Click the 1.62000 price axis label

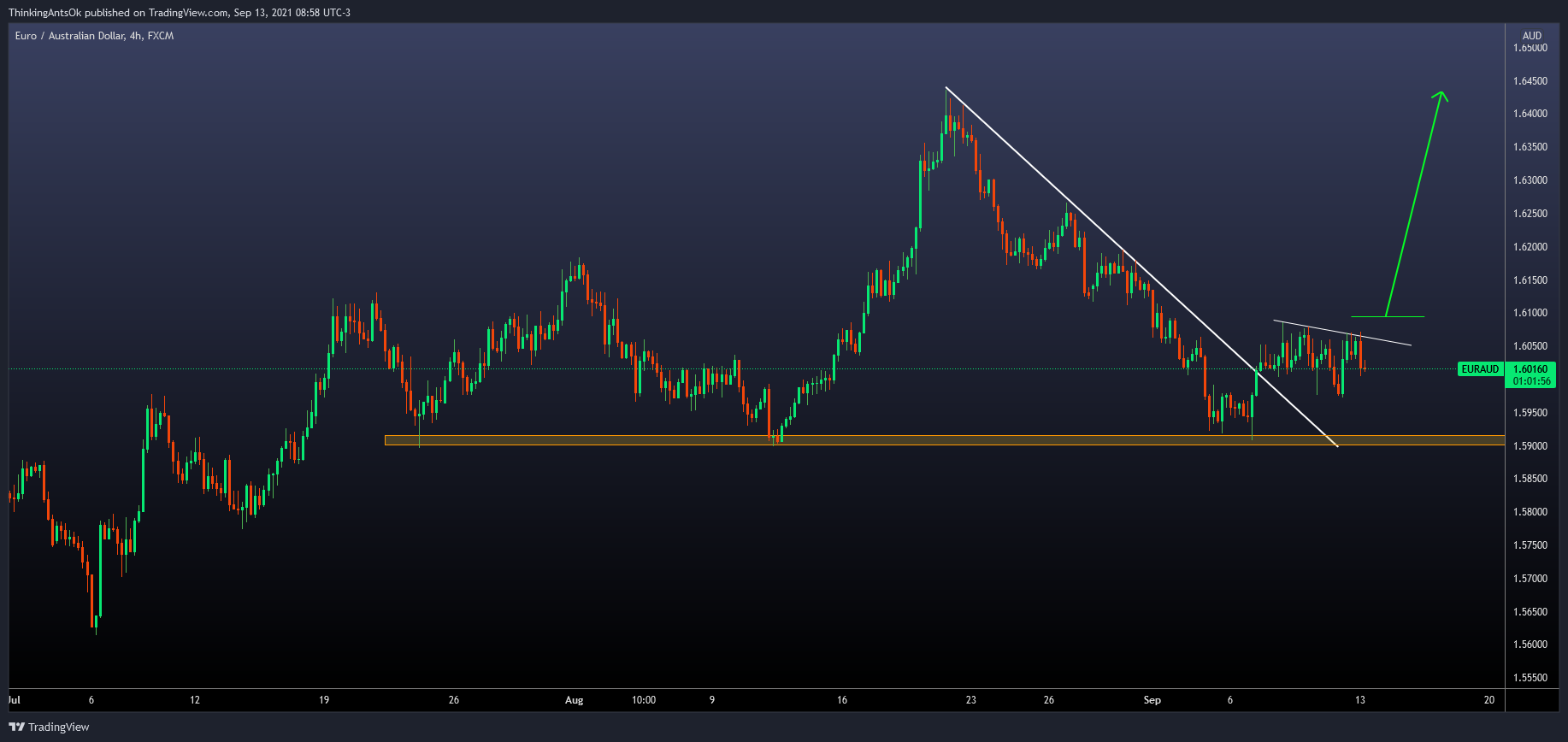click(x=1530, y=247)
